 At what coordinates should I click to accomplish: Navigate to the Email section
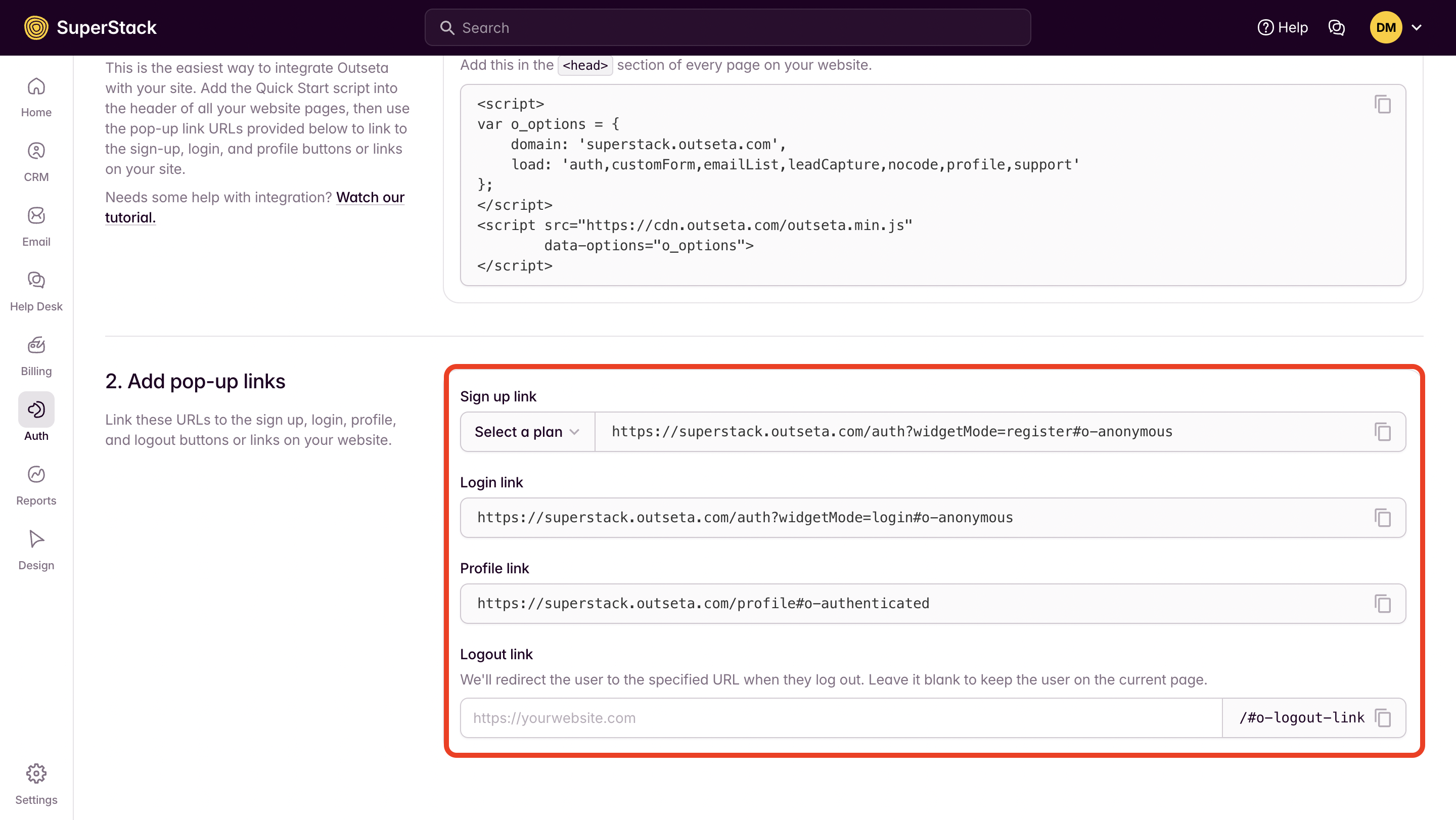36,226
